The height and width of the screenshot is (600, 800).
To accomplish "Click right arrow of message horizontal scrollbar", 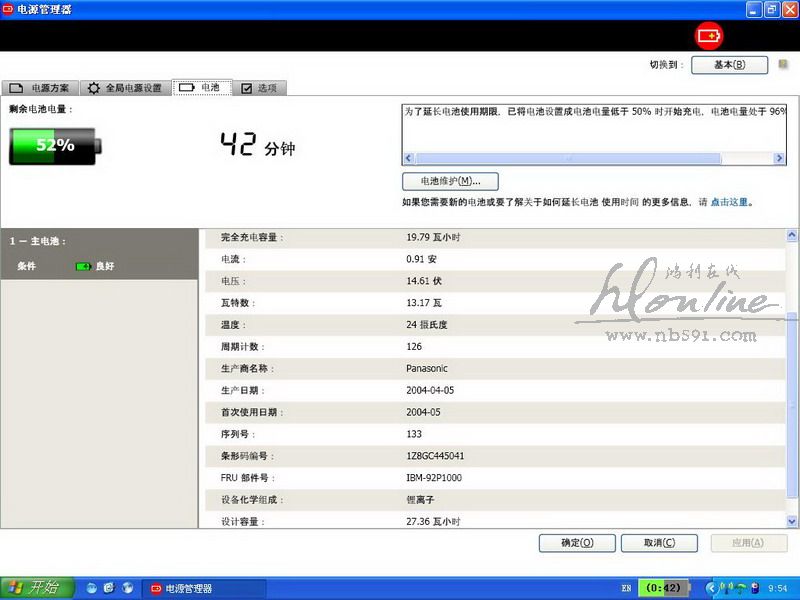I will coord(779,159).
